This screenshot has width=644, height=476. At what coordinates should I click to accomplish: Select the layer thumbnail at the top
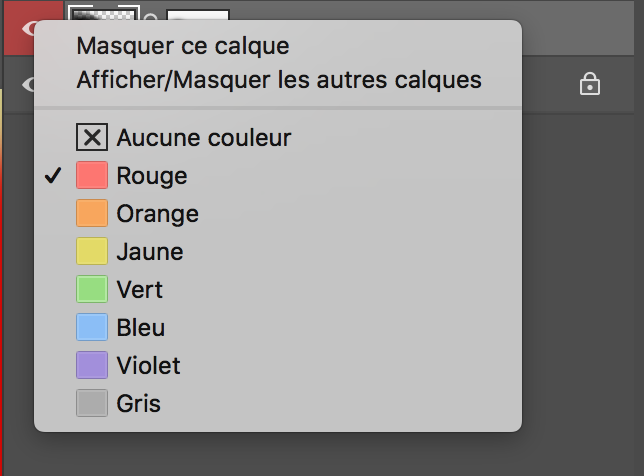pos(101,13)
